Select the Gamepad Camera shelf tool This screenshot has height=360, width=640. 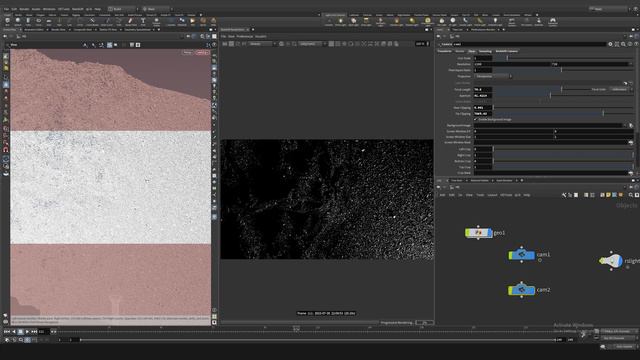click(553, 22)
